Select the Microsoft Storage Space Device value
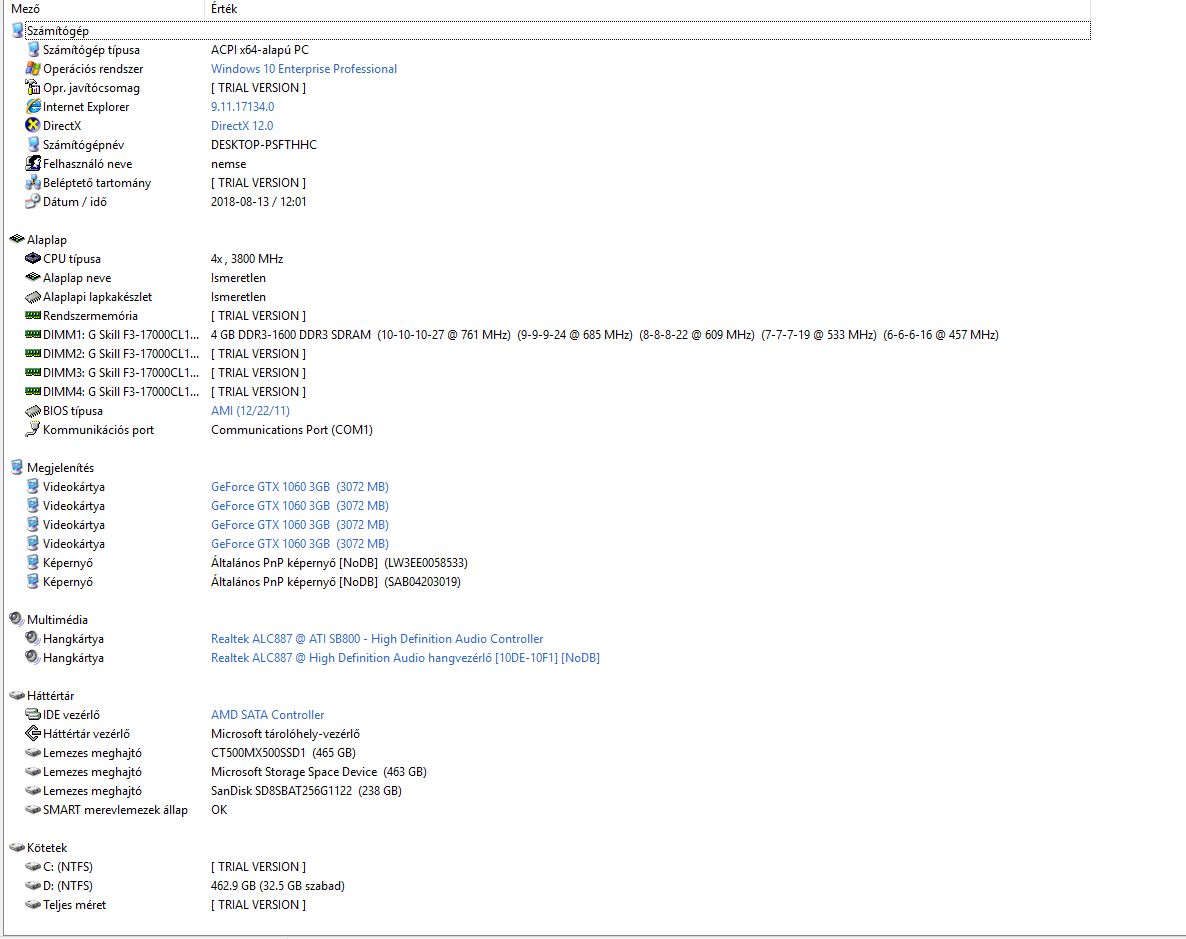This screenshot has width=1186, height=939. point(318,772)
